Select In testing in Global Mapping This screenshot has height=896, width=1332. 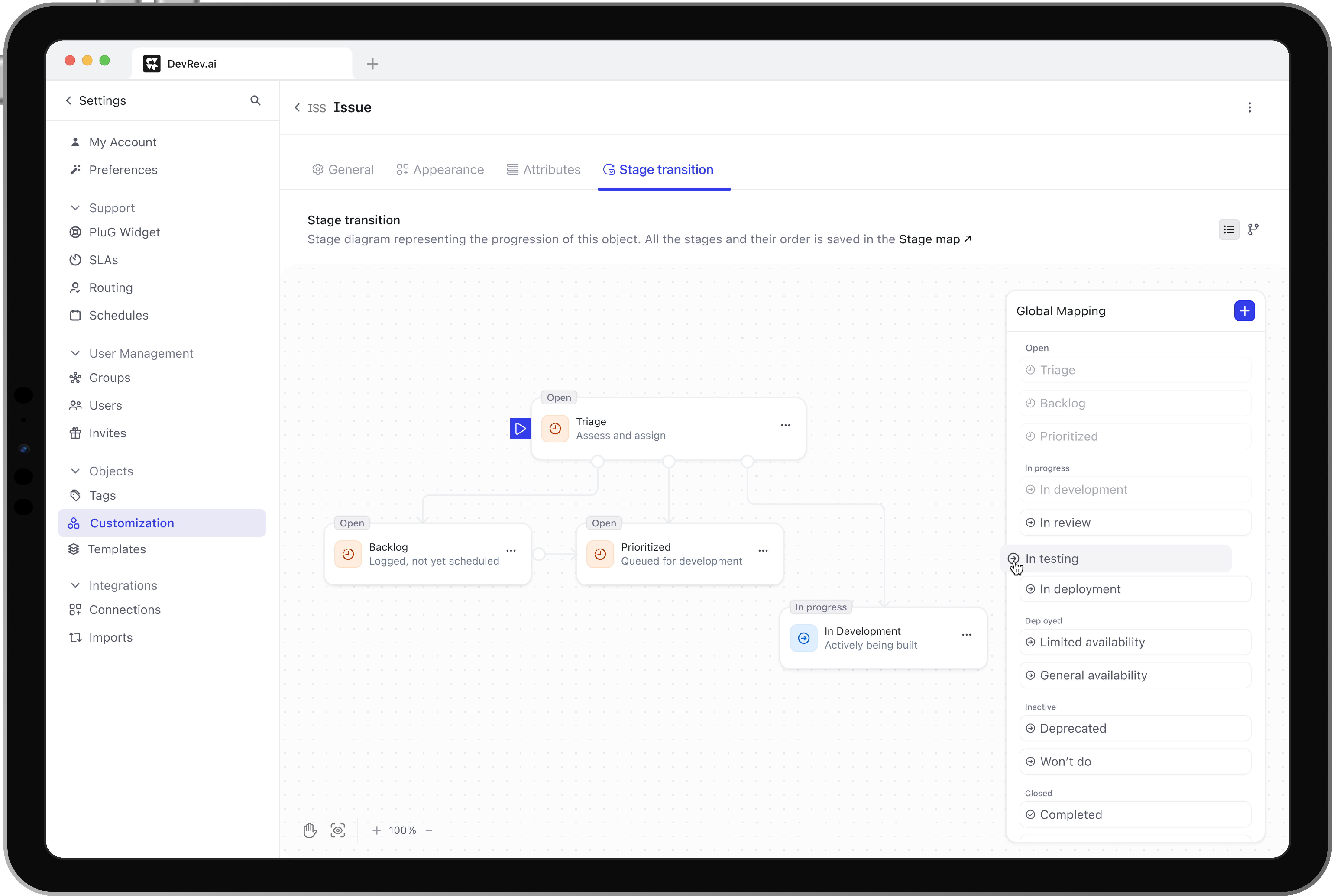[1116, 559]
